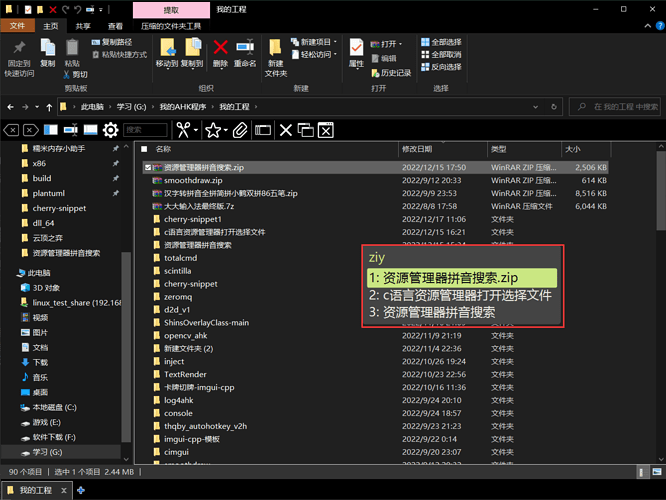666x500 pixels.
Task: Open the Share (共享) ribbon tab
Action: [x=83, y=26]
